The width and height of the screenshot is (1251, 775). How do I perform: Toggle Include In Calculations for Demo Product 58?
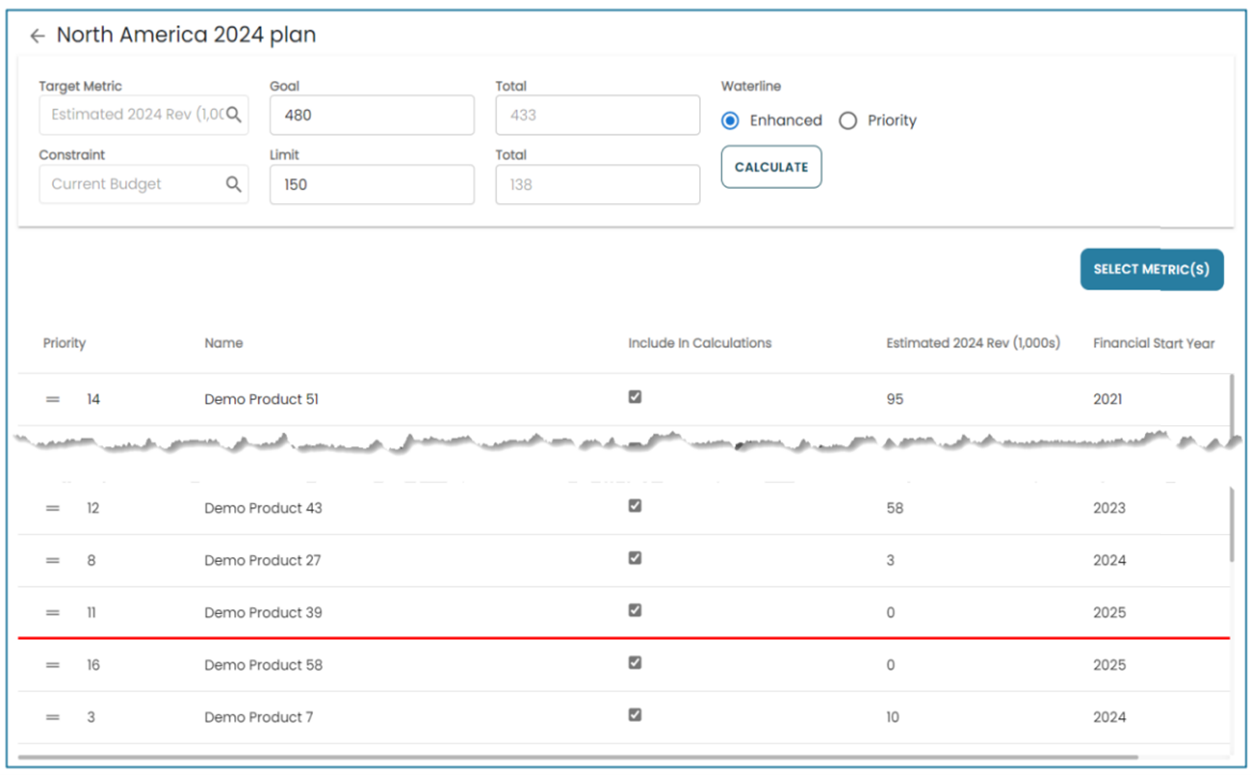click(634, 662)
